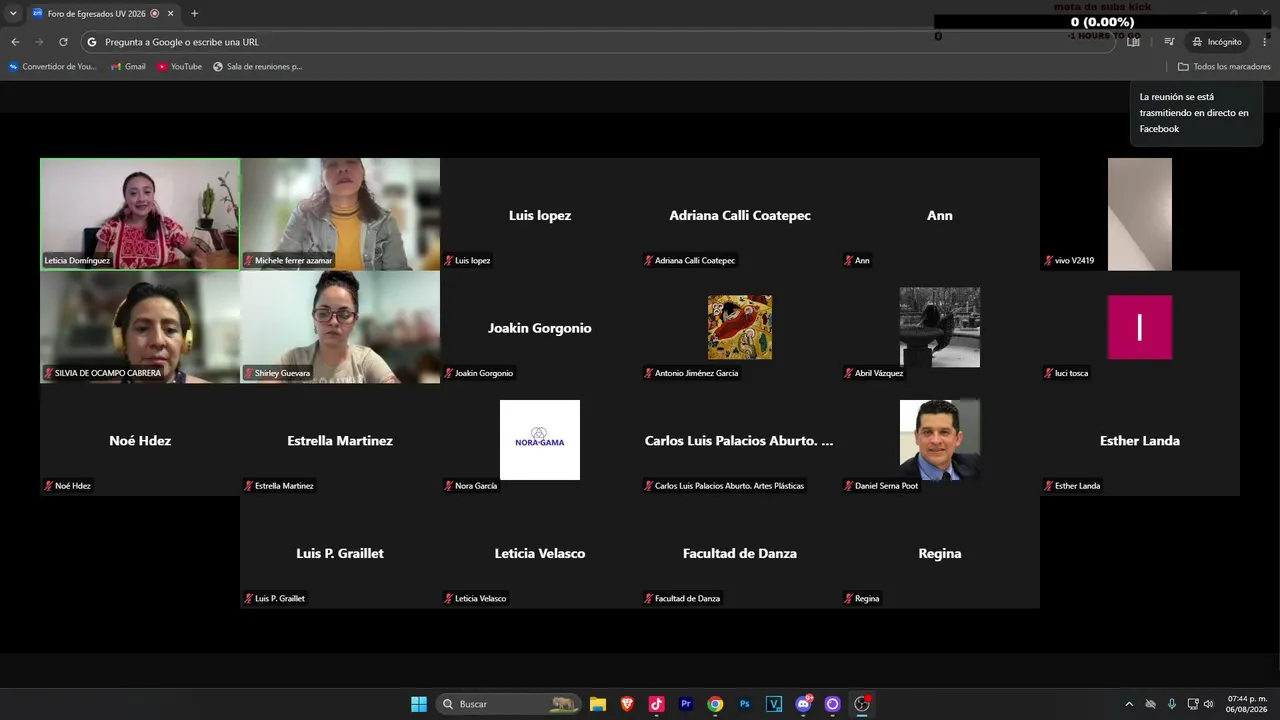Open the clock and date panel
The image size is (1280, 720).
tap(1247, 704)
